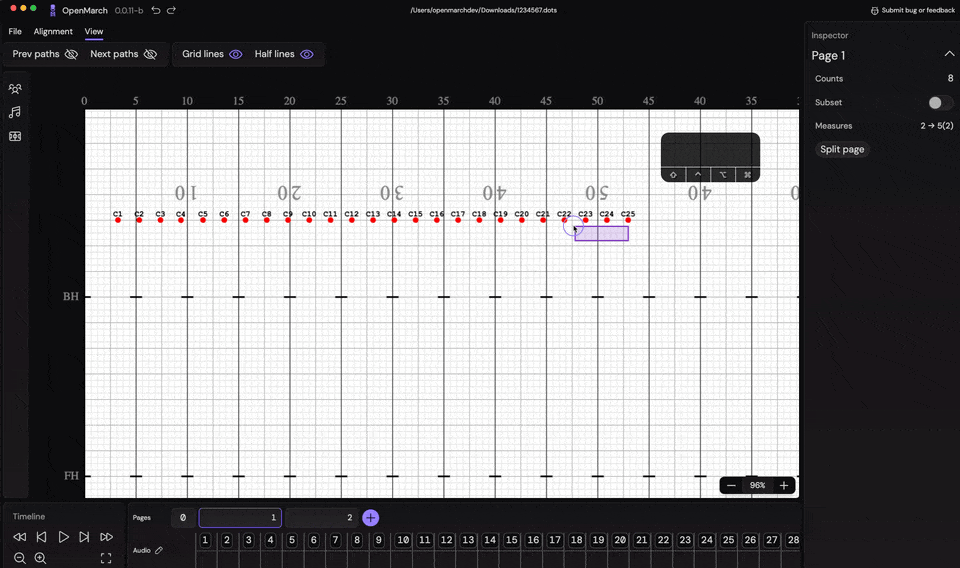Open the Field properties sidebar icon

[15, 136]
